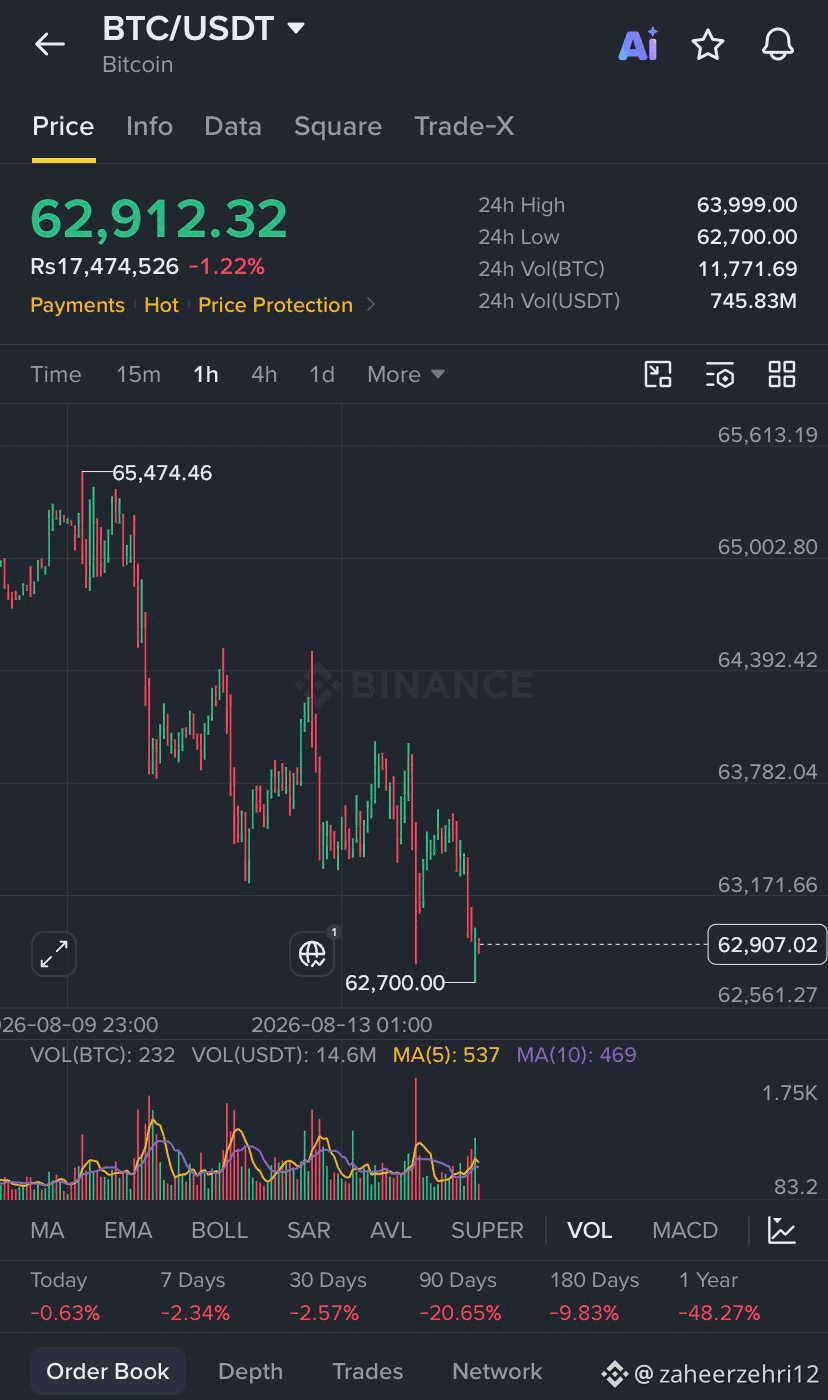Switch to the Square tab
The width and height of the screenshot is (828, 1400).
pyautogui.click(x=338, y=126)
